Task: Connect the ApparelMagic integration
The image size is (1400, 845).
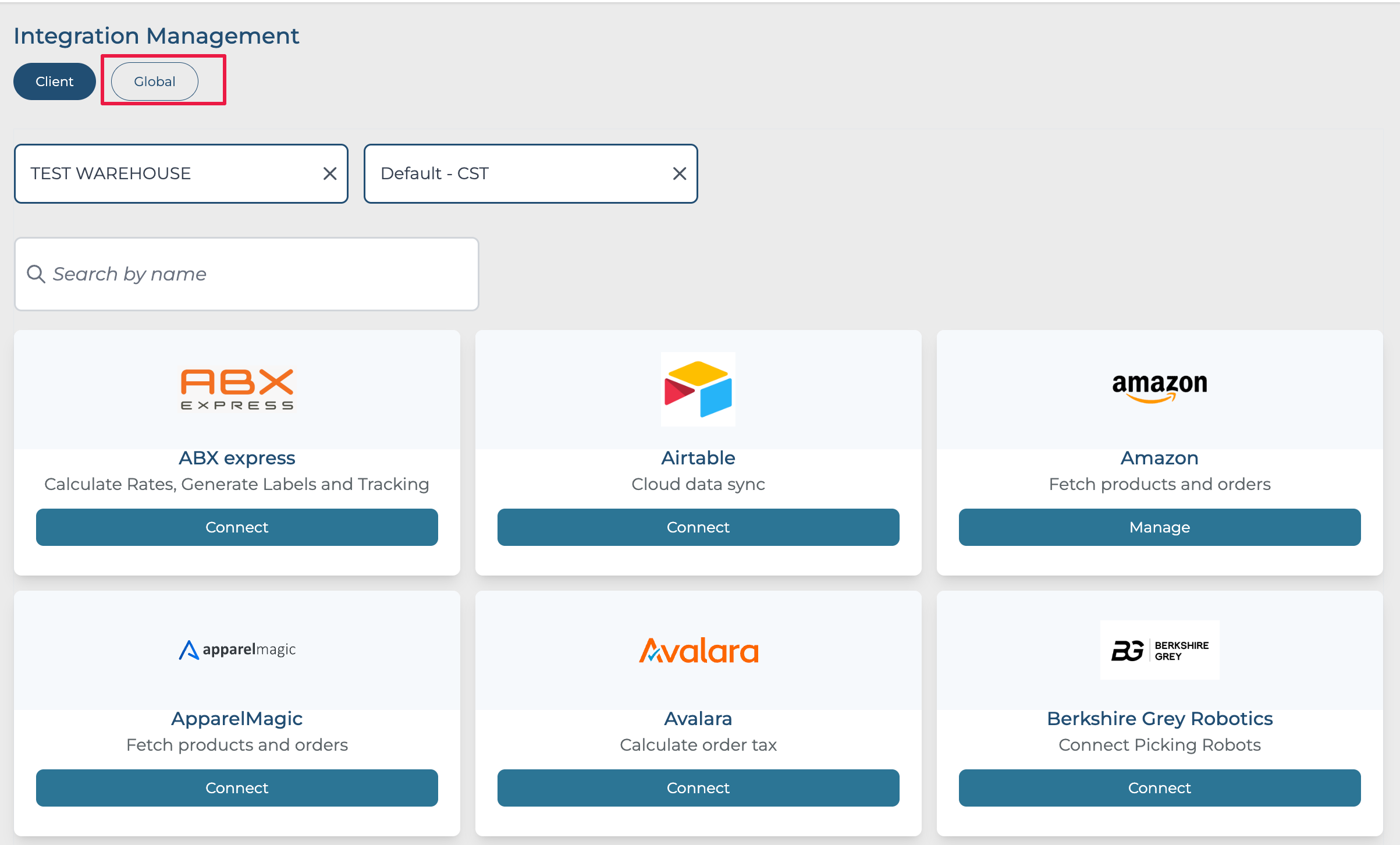Action: coord(237,788)
